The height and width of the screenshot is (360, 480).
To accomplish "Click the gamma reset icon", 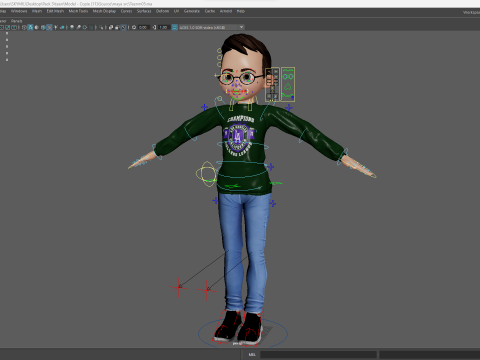I will [x=154, y=27].
